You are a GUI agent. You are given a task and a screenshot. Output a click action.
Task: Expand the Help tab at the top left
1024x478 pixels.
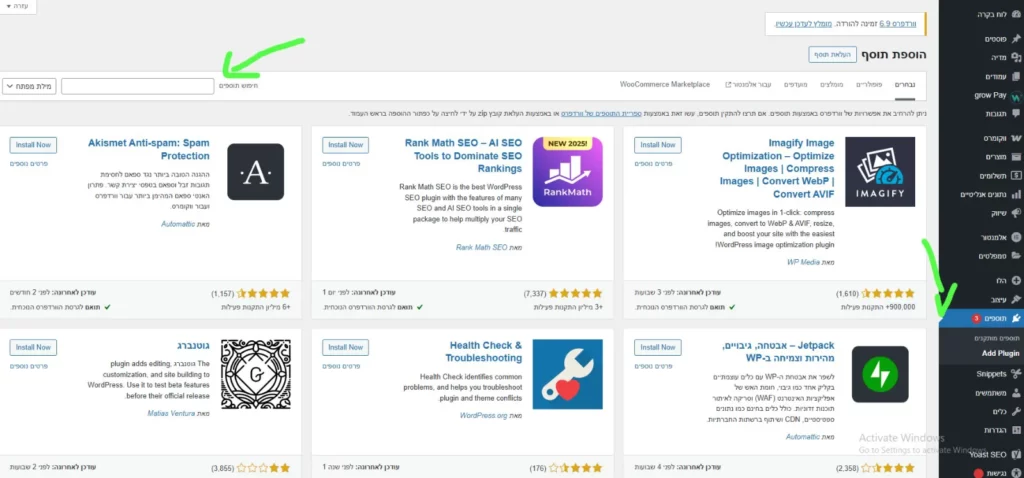[x=18, y=5]
